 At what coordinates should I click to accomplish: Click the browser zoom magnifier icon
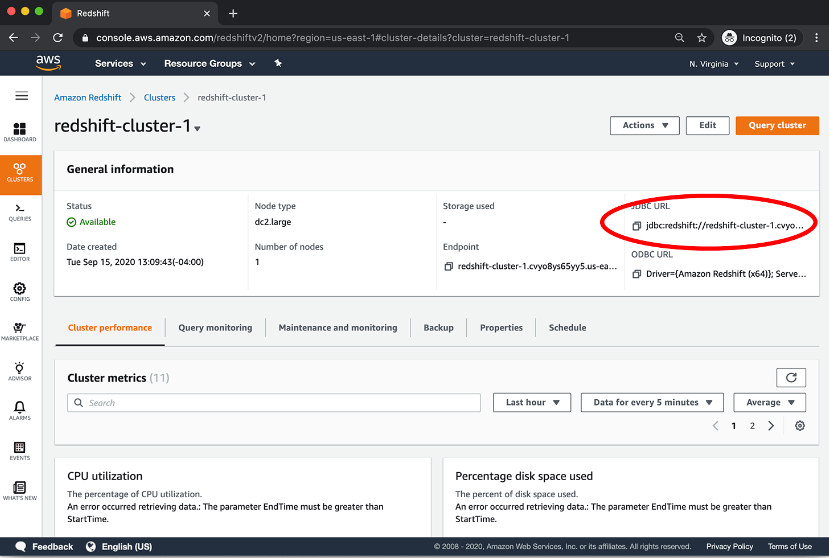click(679, 38)
